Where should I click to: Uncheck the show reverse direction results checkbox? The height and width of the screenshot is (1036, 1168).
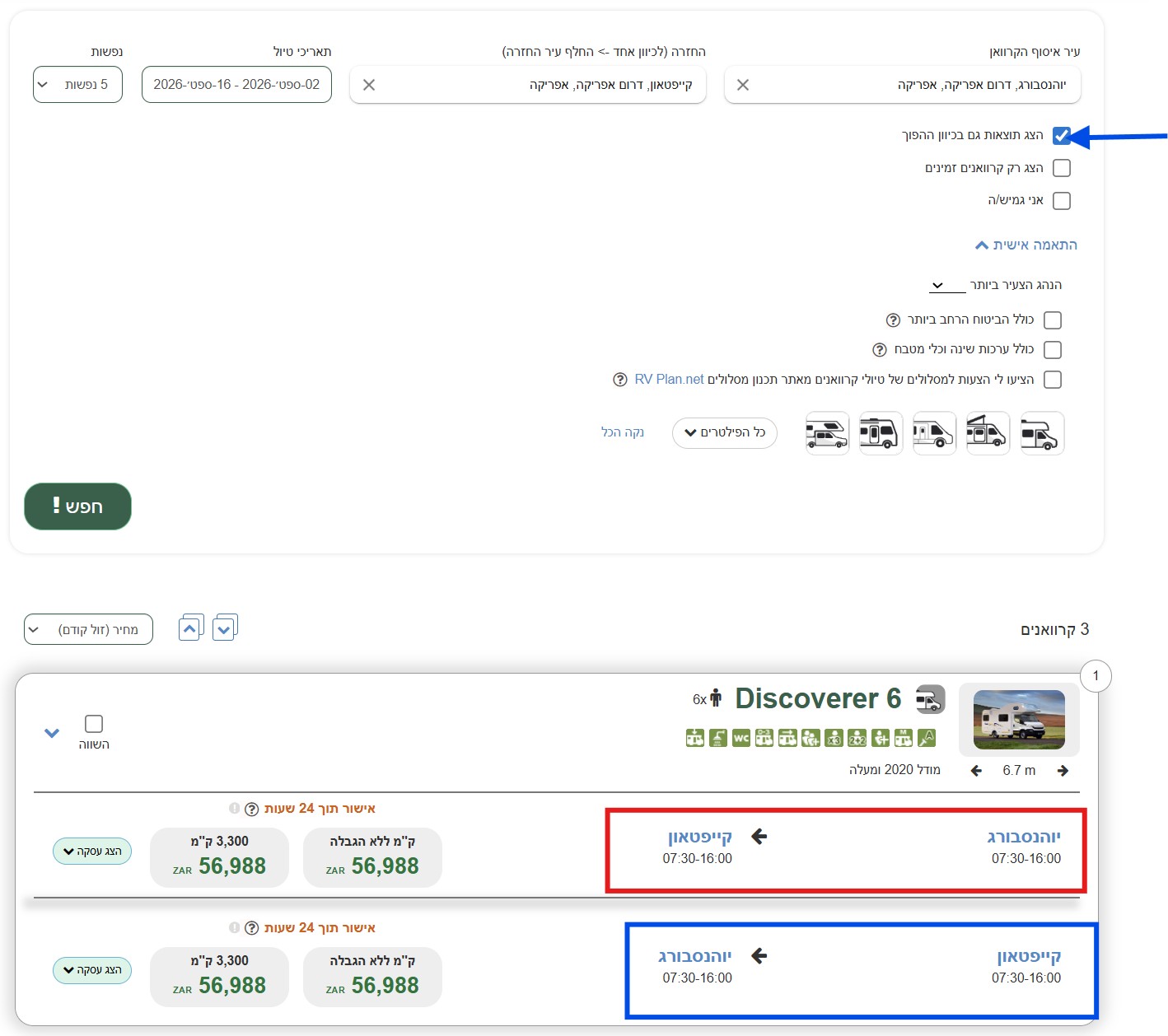coord(1062,136)
